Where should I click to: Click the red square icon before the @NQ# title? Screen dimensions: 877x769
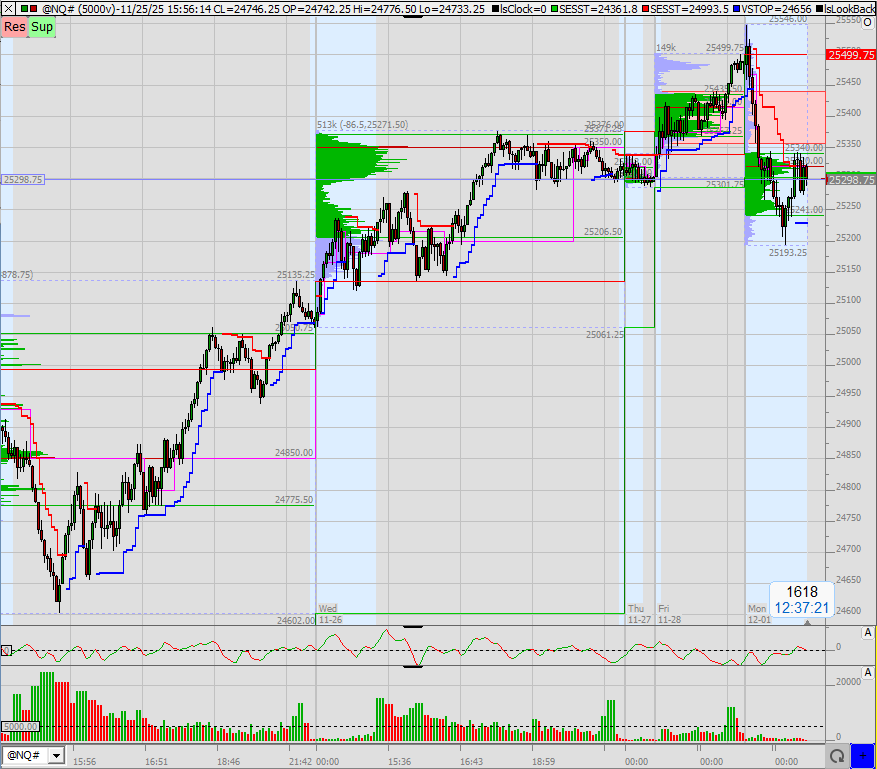(x=33, y=8)
